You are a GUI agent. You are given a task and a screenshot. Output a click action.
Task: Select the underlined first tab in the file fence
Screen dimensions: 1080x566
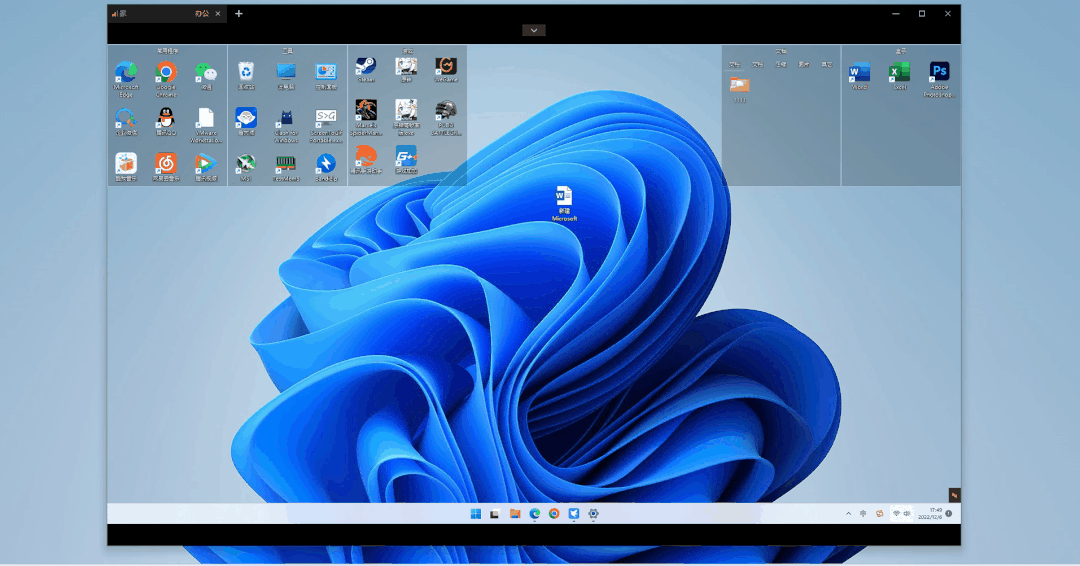(735, 65)
